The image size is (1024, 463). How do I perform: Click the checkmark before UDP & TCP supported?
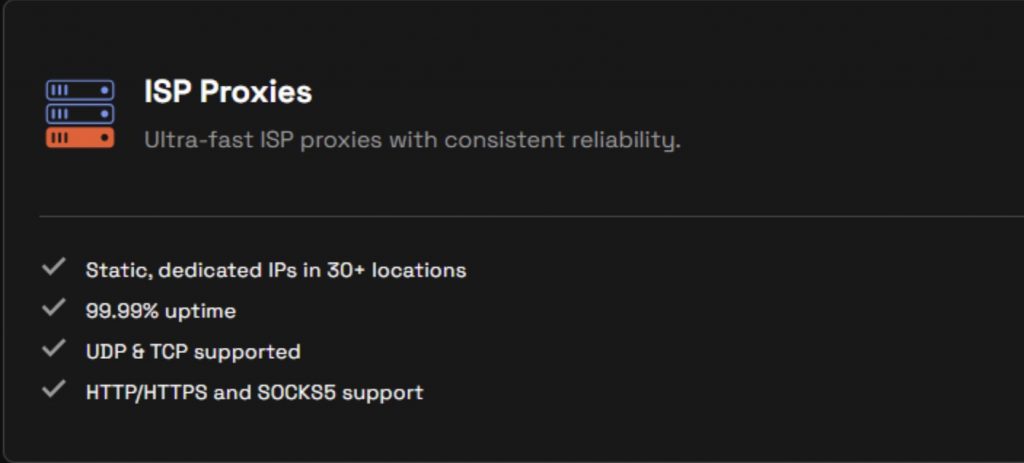pyautogui.click(x=54, y=350)
